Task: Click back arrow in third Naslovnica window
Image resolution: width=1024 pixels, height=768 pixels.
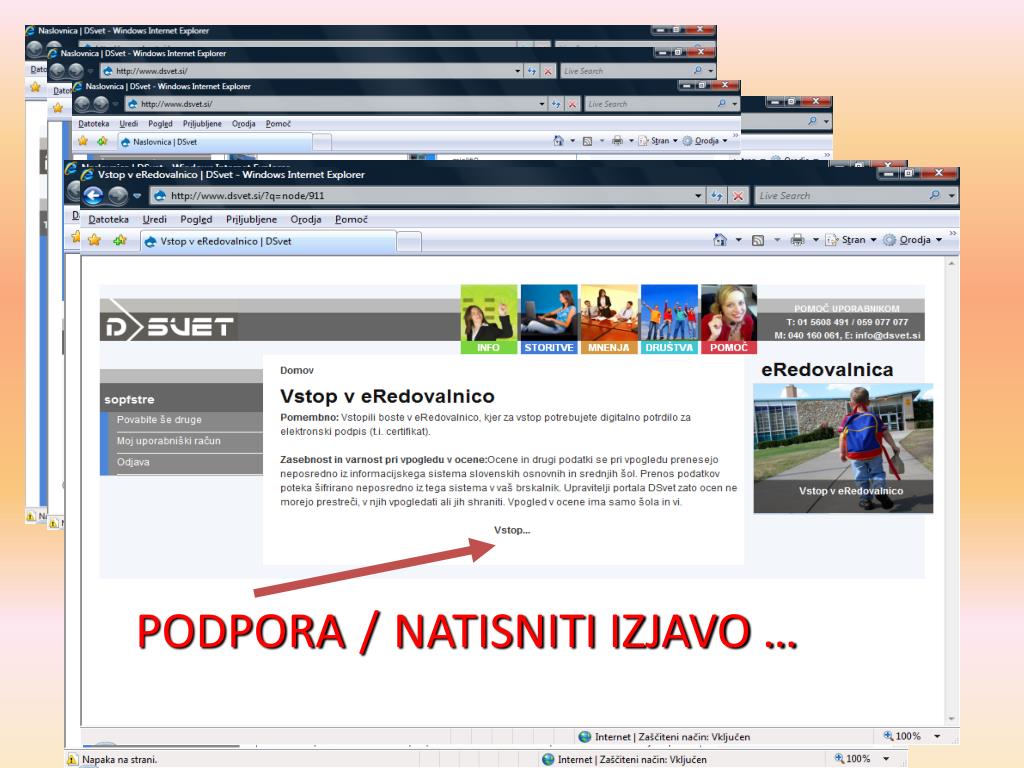Action: pyautogui.click(x=82, y=104)
